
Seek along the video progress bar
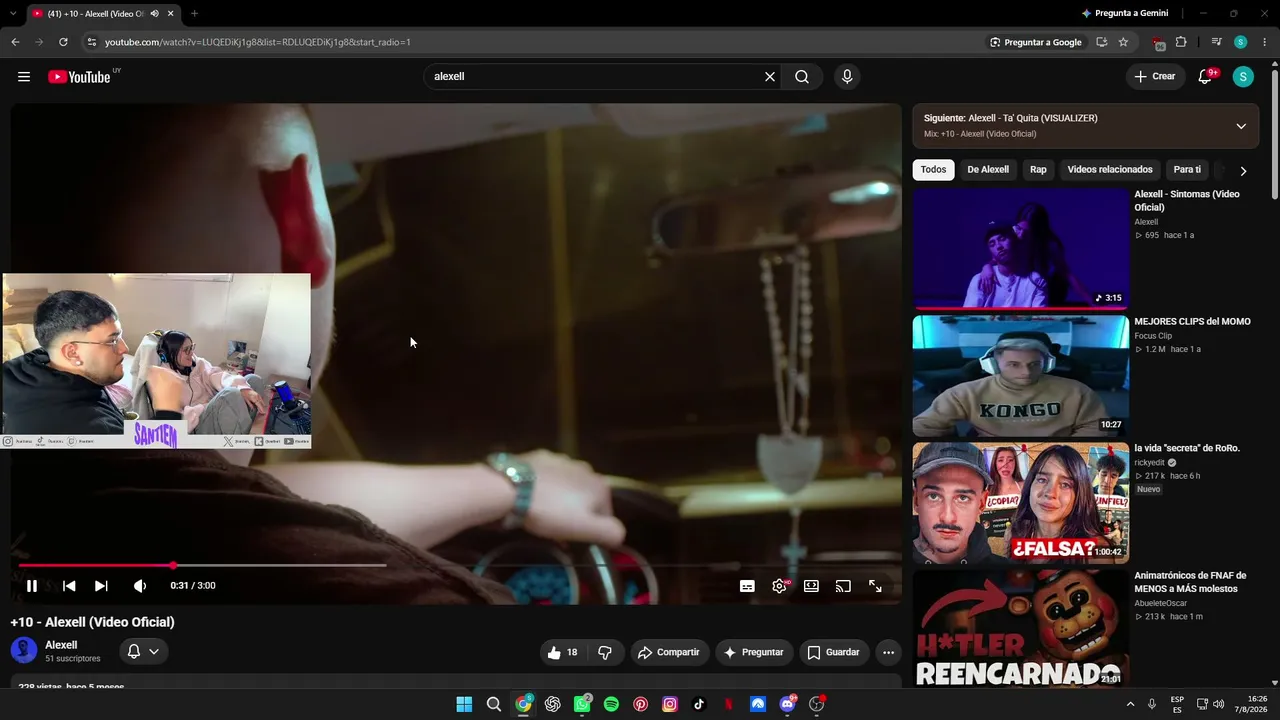(456, 565)
